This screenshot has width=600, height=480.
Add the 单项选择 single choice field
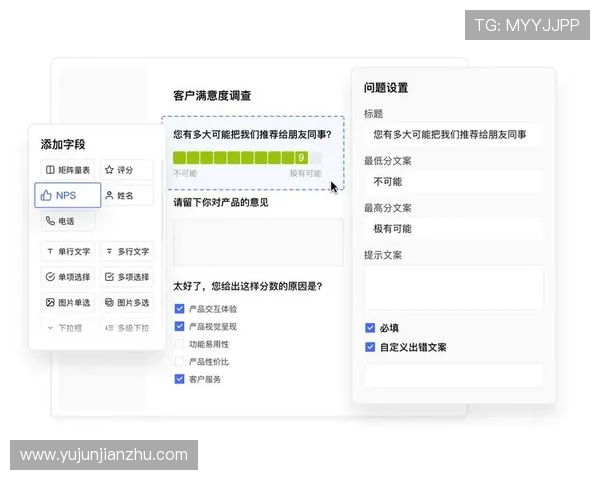tap(67, 277)
